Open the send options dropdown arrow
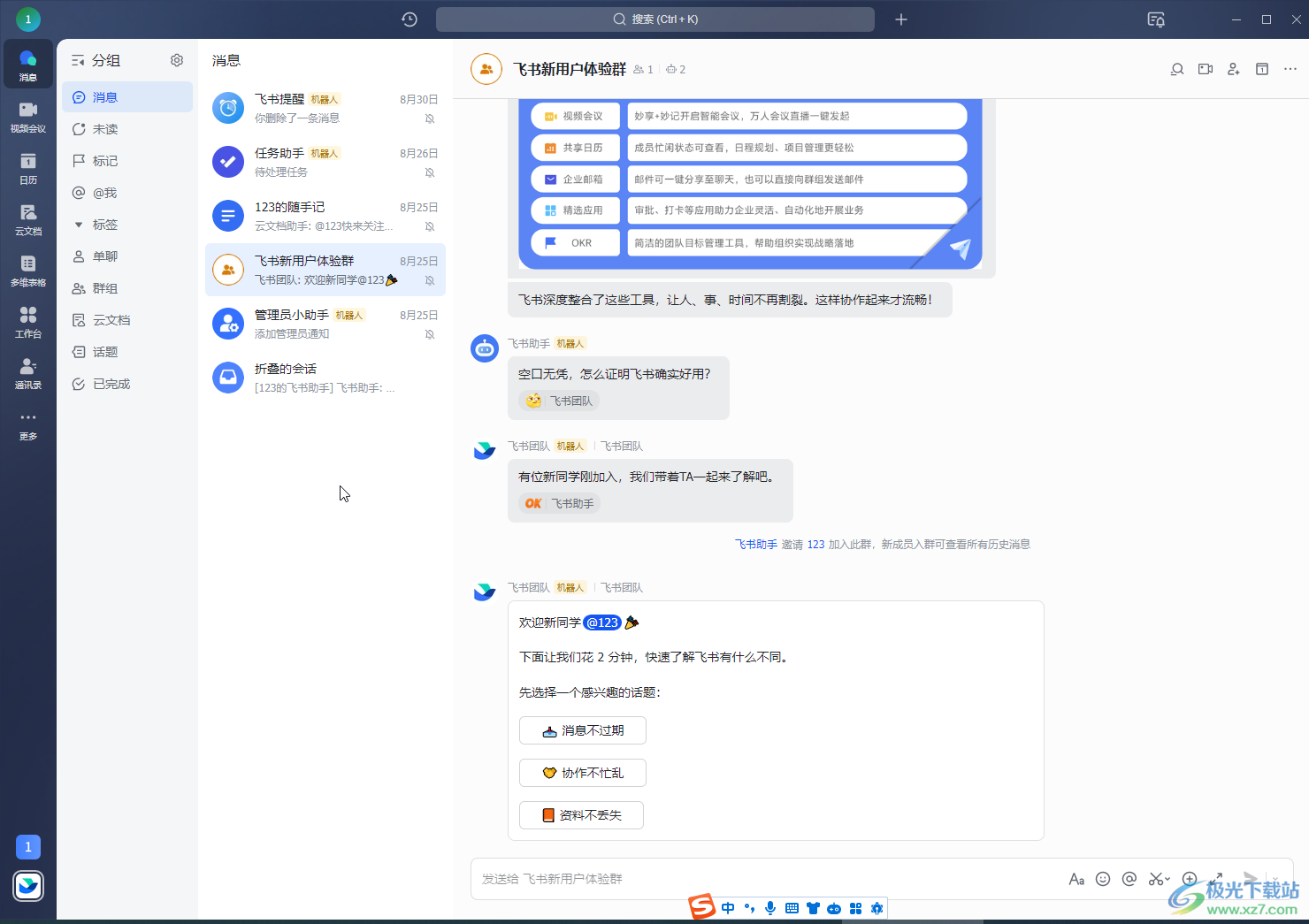This screenshot has height=924, width=1309. [x=1275, y=879]
